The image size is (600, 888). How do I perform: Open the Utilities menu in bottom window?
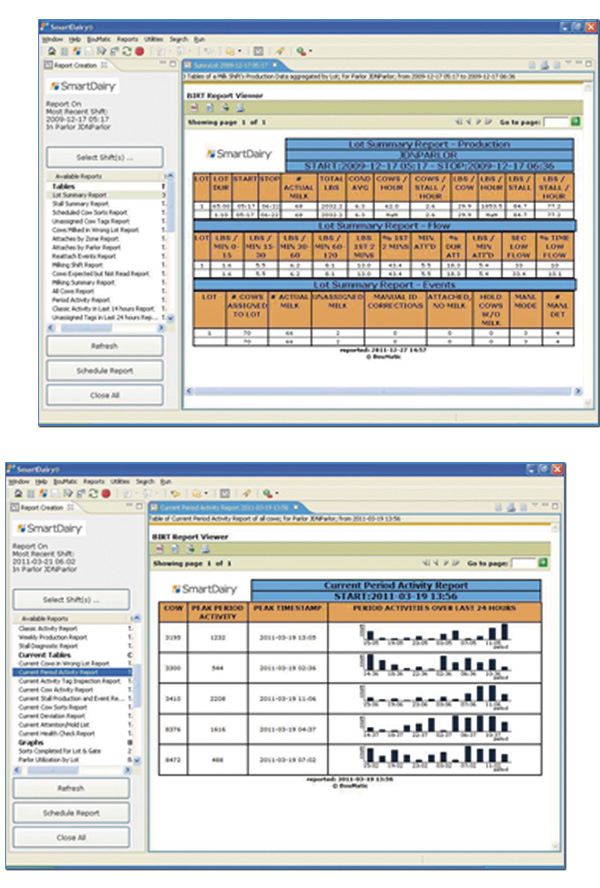(120, 481)
